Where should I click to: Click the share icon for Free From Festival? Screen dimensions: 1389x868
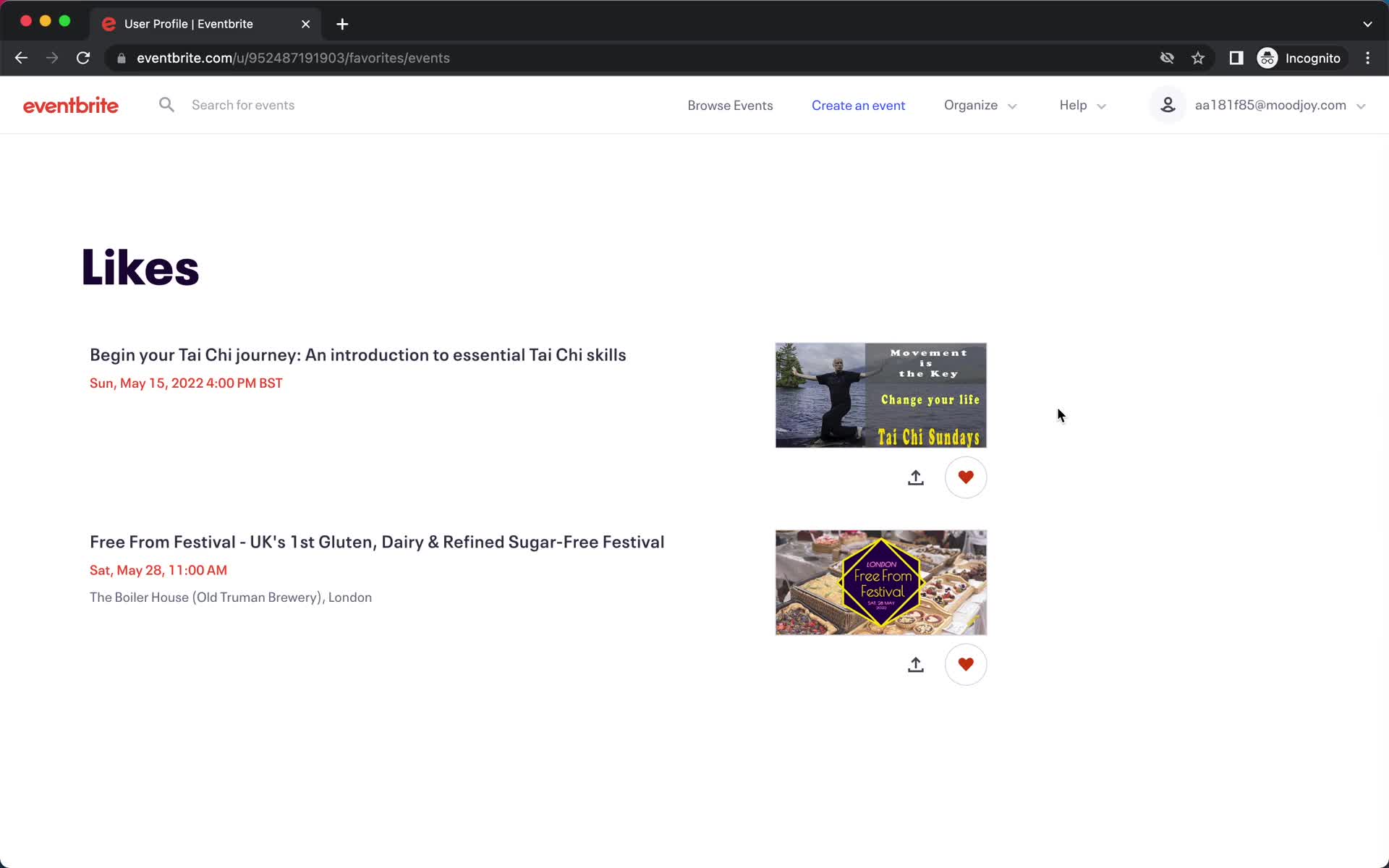(x=915, y=664)
